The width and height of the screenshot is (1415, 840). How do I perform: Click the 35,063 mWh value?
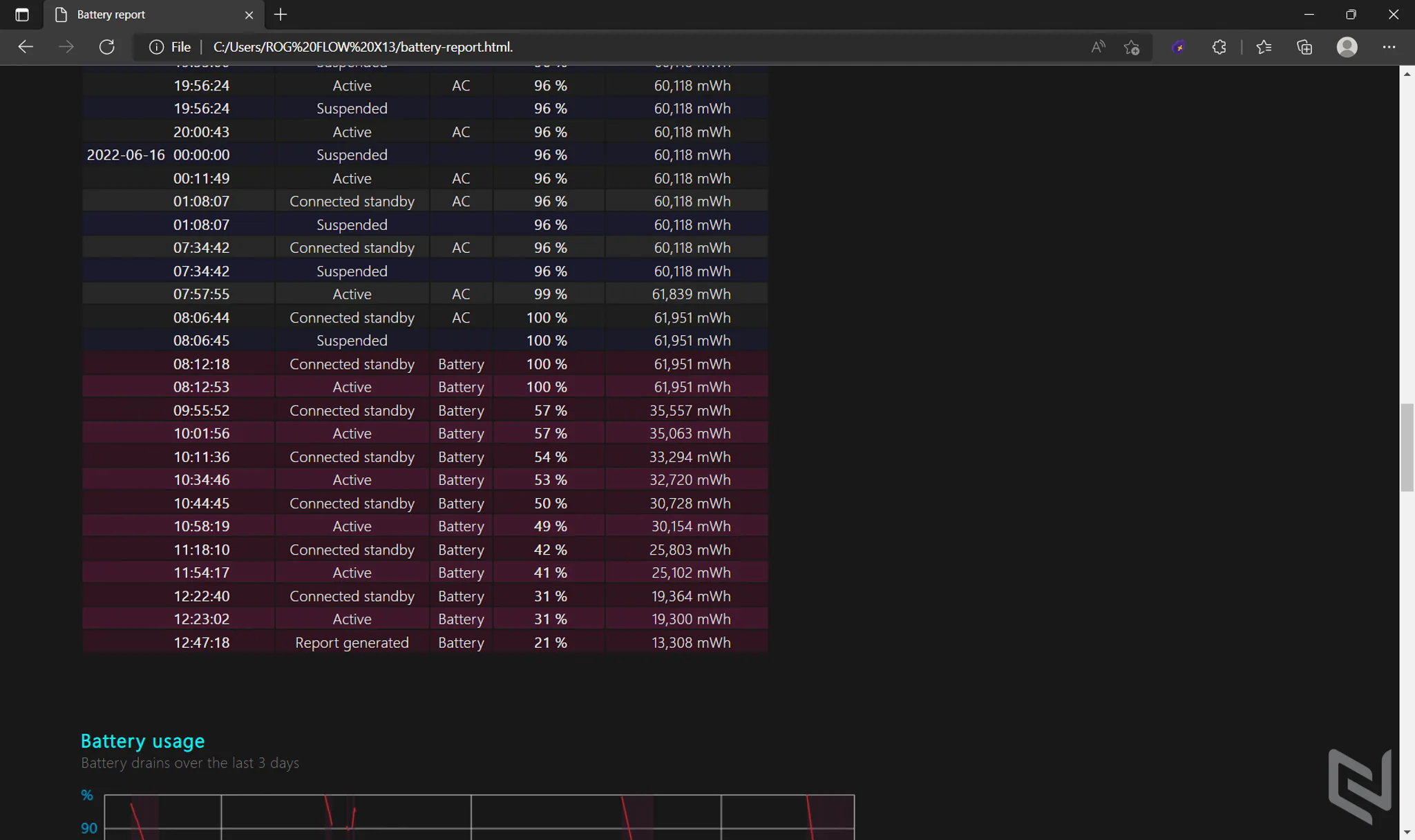[690, 433]
